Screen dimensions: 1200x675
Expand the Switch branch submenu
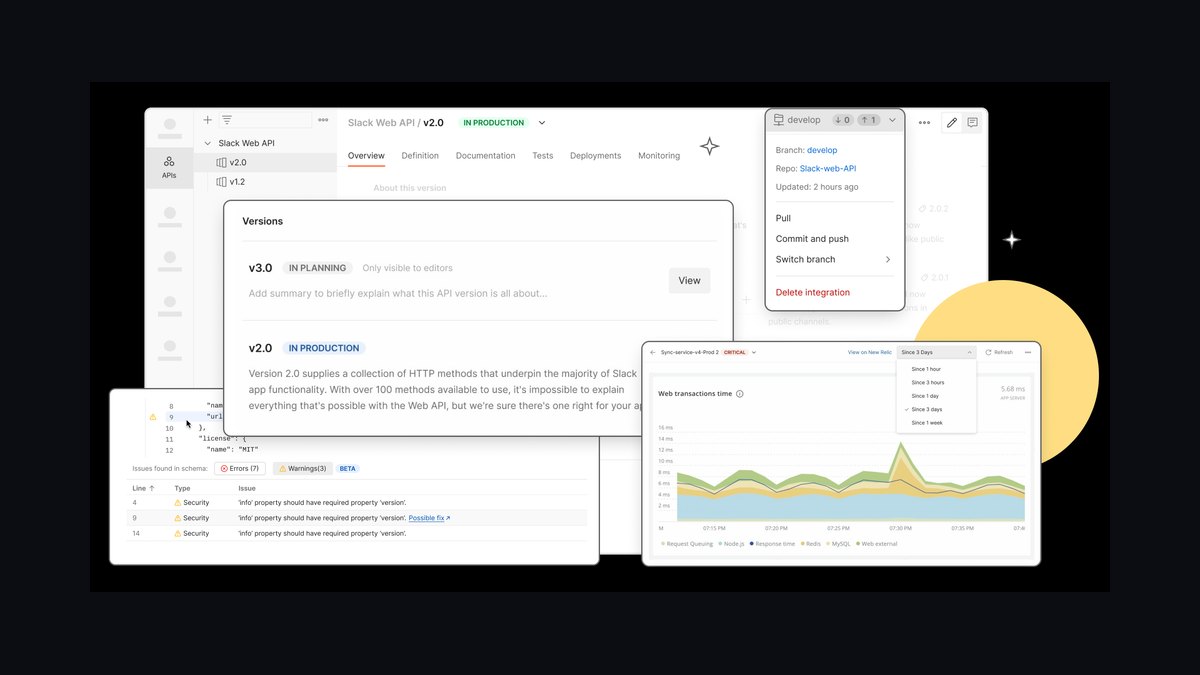[888, 259]
